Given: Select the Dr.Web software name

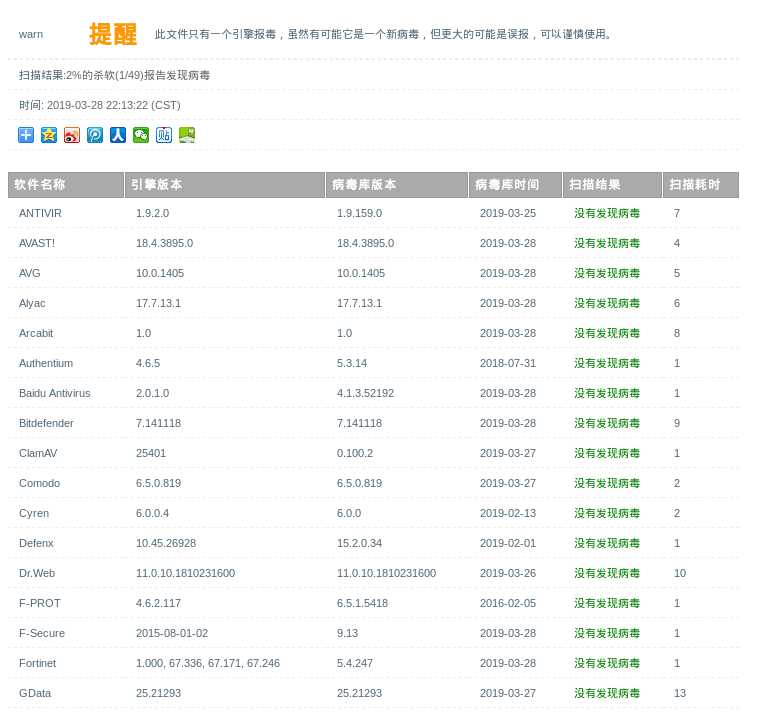Looking at the screenshot, I should coord(37,573).
